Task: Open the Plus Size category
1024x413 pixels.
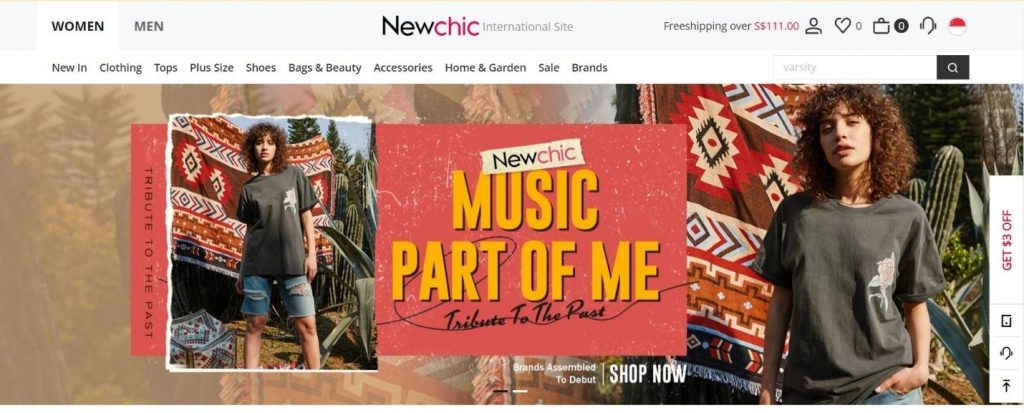Action: click(x=212, y=67)
